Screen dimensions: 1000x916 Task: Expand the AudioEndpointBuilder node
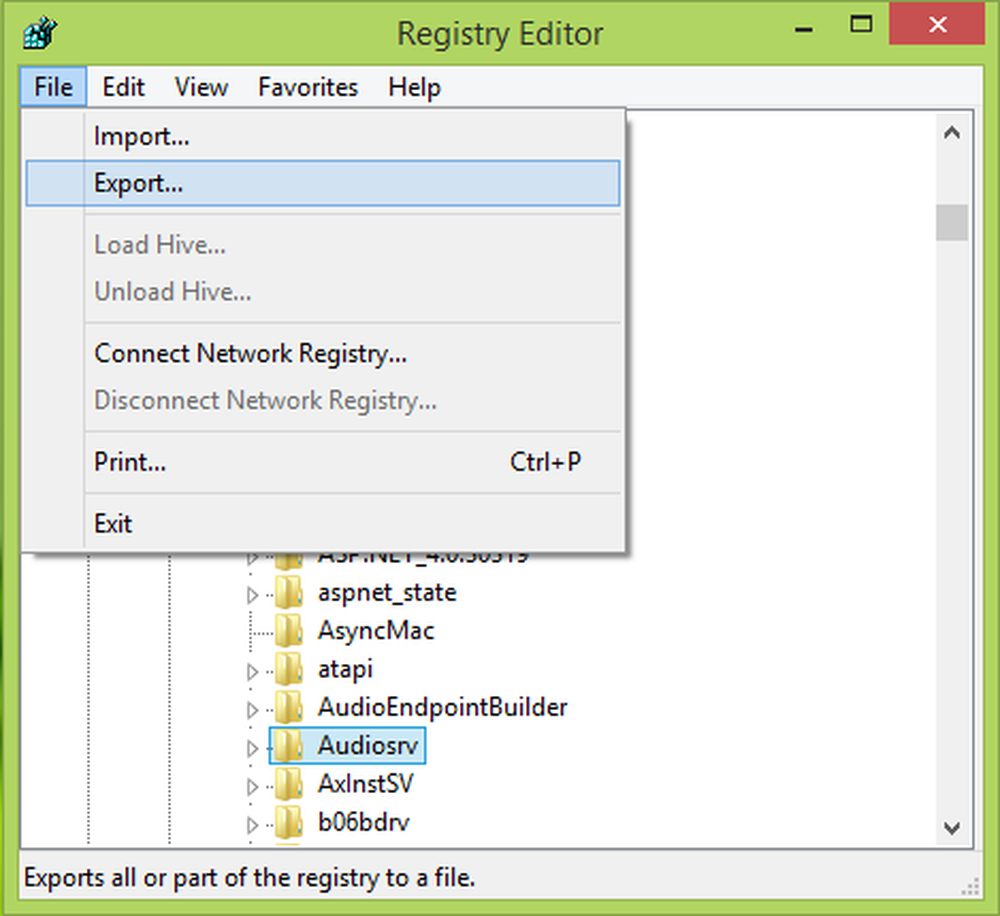click(252, 710)
